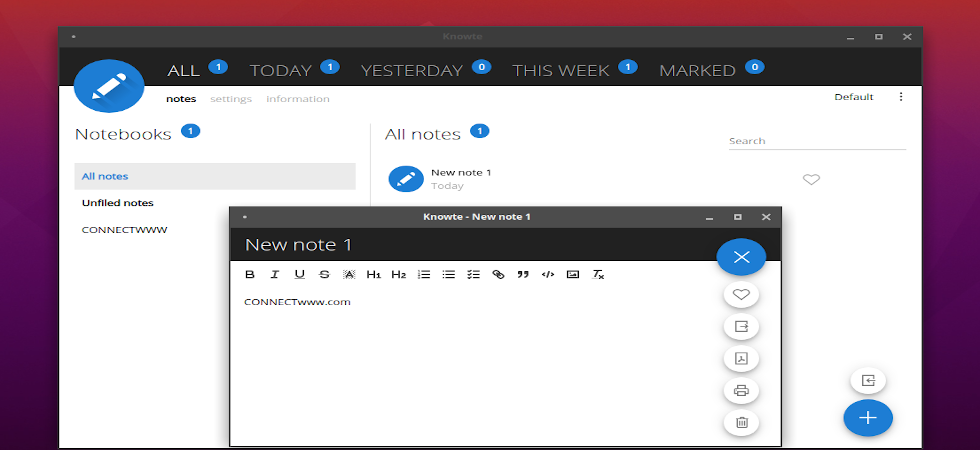
Task: Minimize the Knowte - New note 1 window
Action: click(x=709, y=218)
